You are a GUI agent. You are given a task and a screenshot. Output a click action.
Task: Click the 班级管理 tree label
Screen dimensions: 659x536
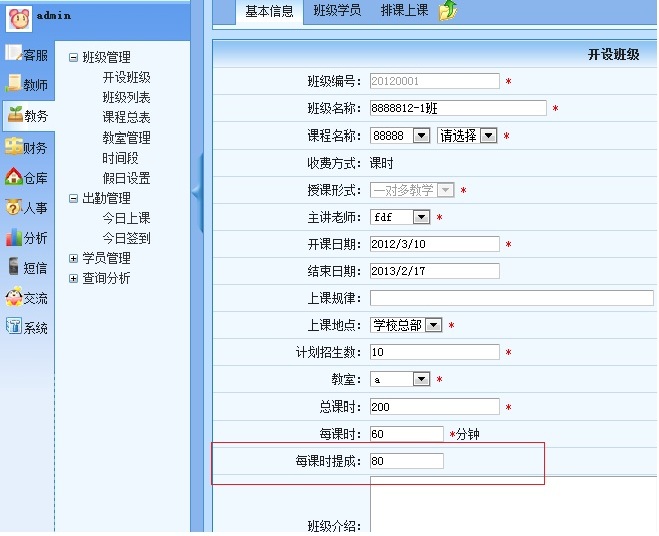(x=106, y=57)
